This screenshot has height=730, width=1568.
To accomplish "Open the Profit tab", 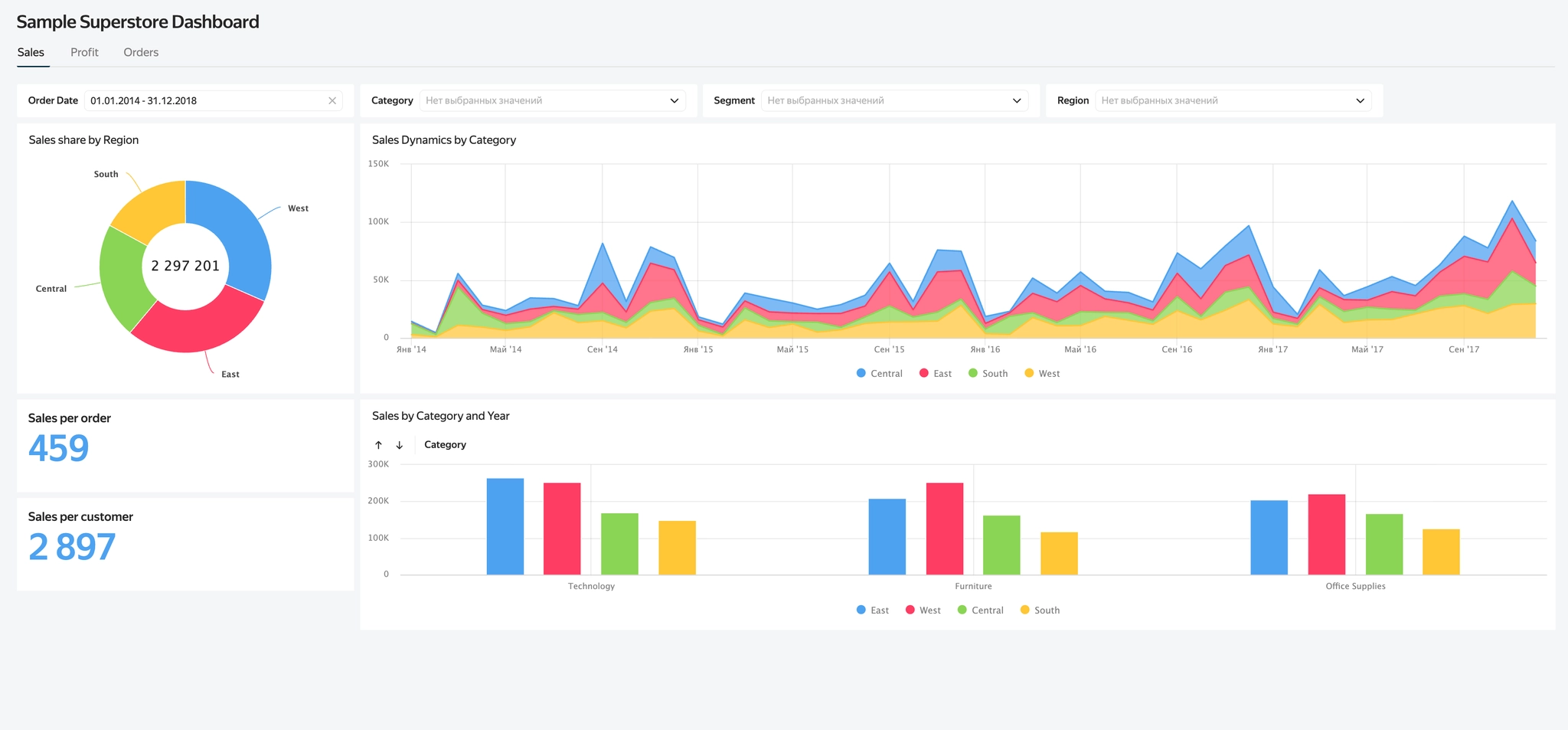I will point(84,52).
